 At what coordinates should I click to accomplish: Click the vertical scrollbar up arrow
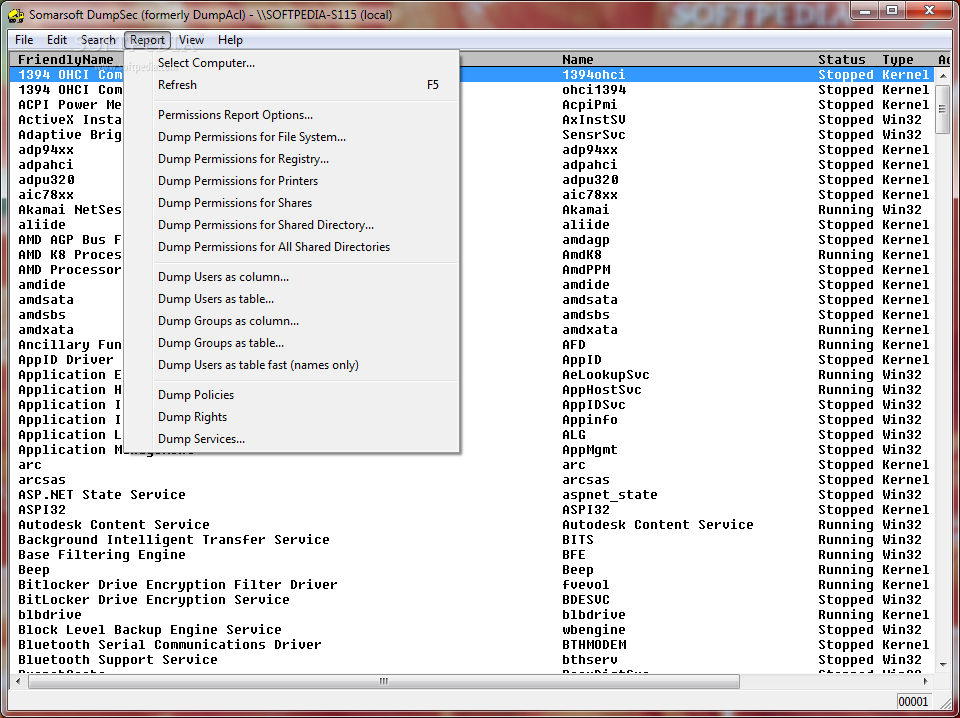tap(942, 75)
